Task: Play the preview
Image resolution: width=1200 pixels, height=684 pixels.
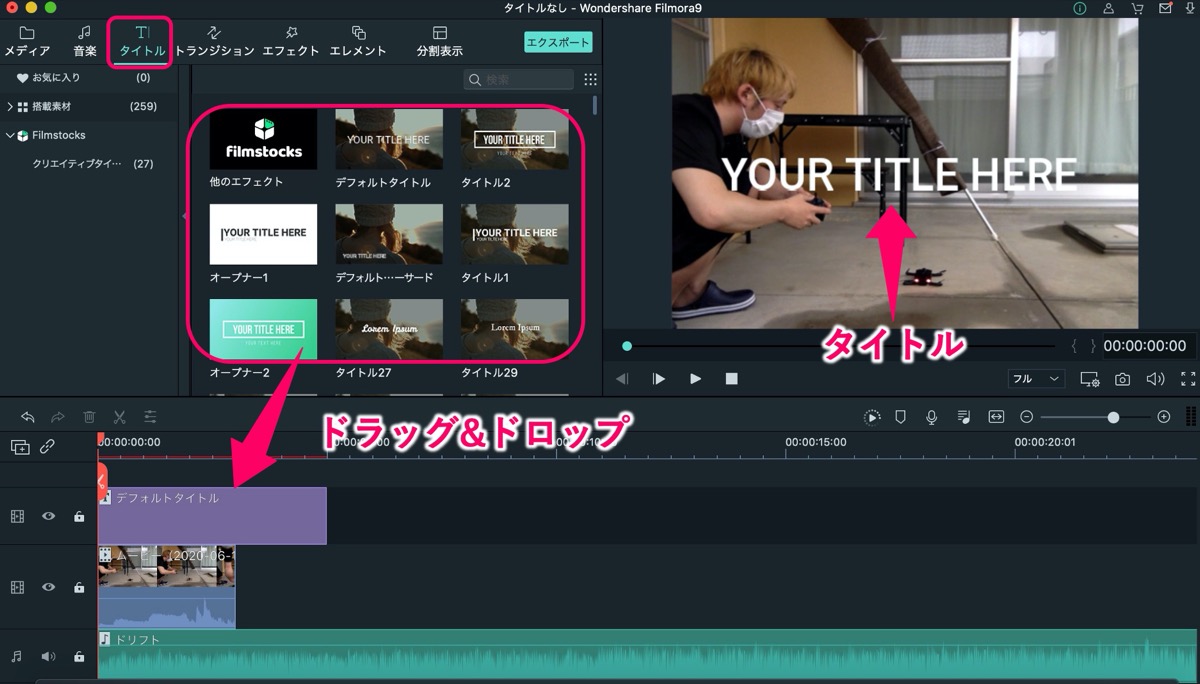Action: pyautogui.click(x=695, y=379)
